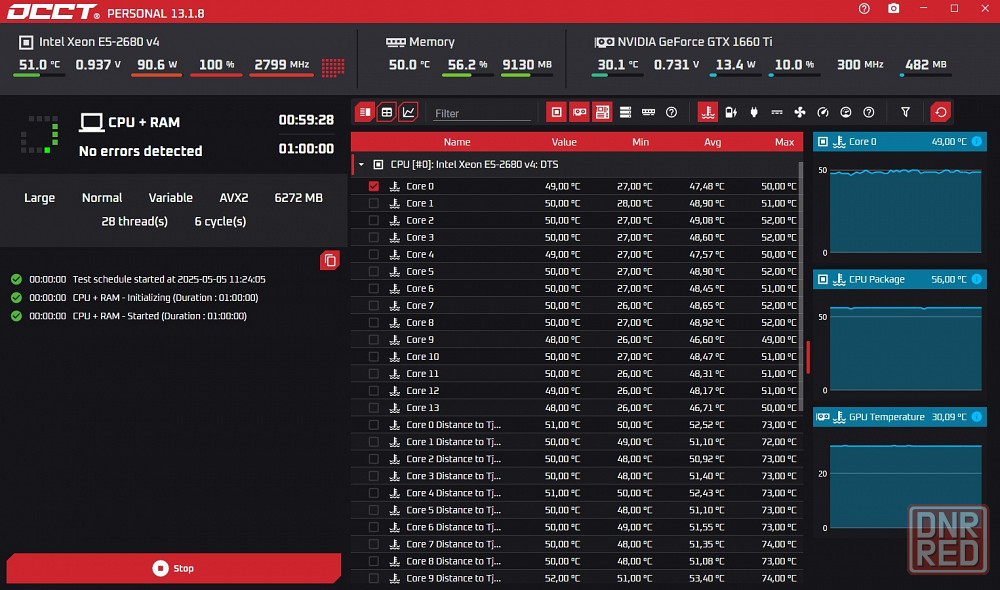Click the Filter text field

(x=482, y=113)
